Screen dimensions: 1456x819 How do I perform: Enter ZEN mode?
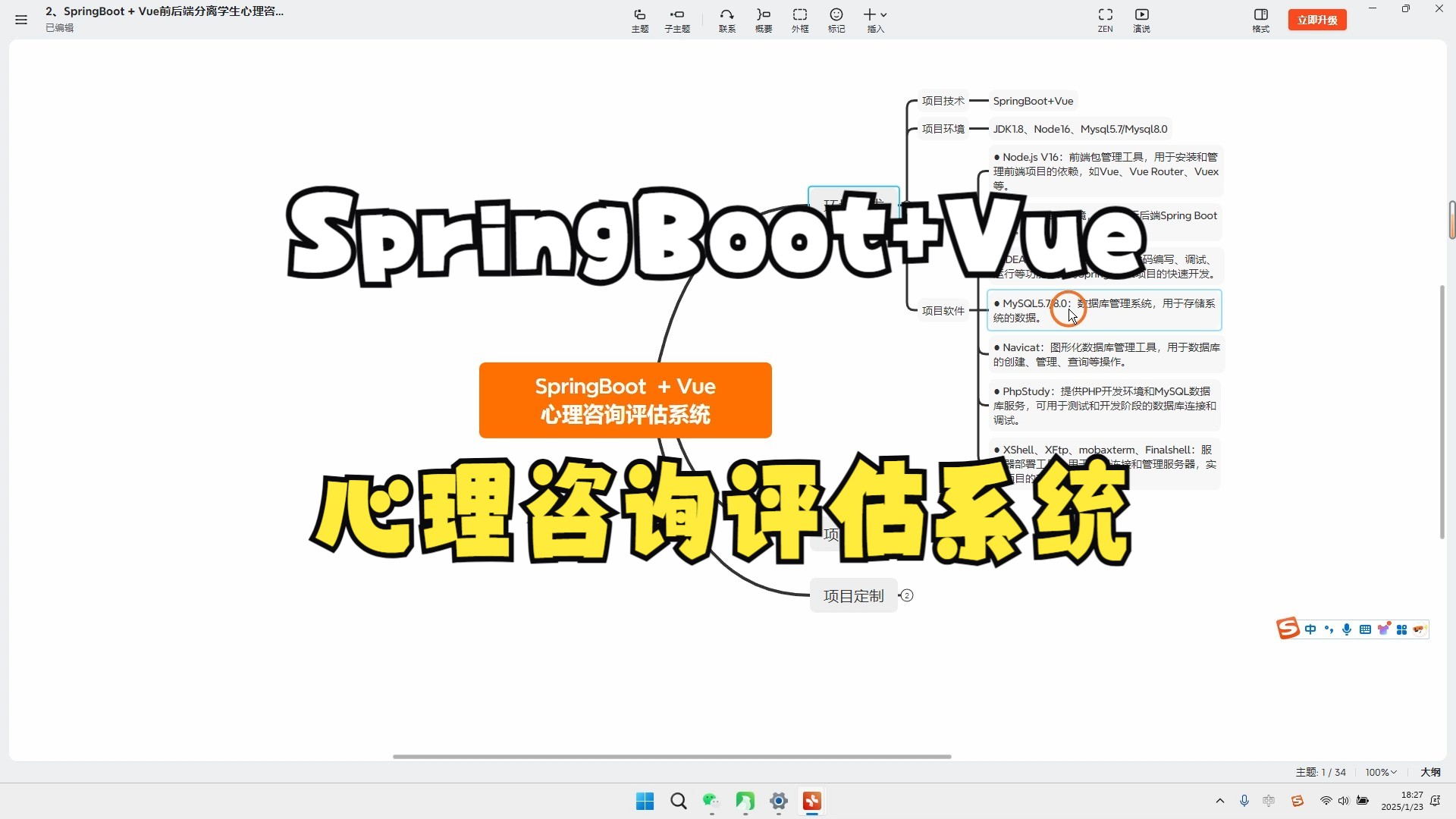coord(1106,20)
